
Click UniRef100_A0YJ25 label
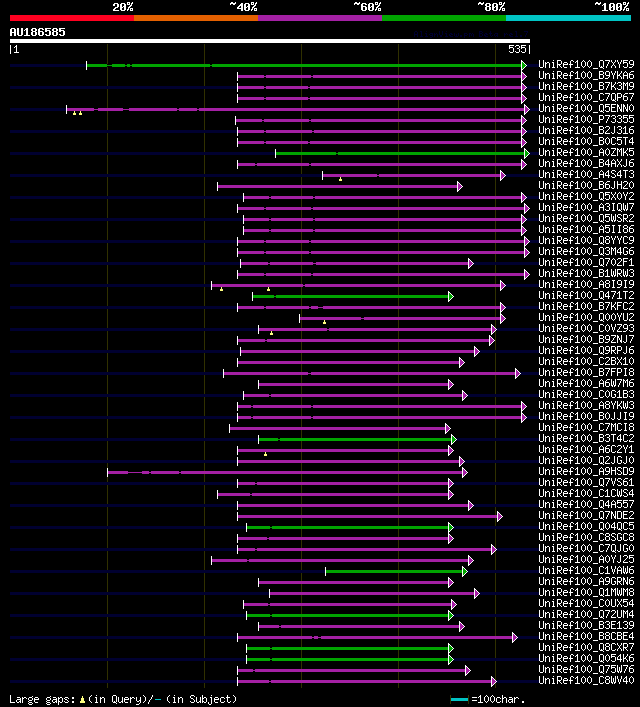[586, 560]
